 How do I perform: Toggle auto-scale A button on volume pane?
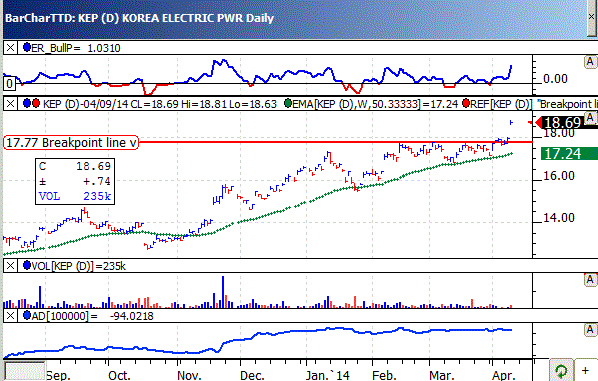pos(590,280)
